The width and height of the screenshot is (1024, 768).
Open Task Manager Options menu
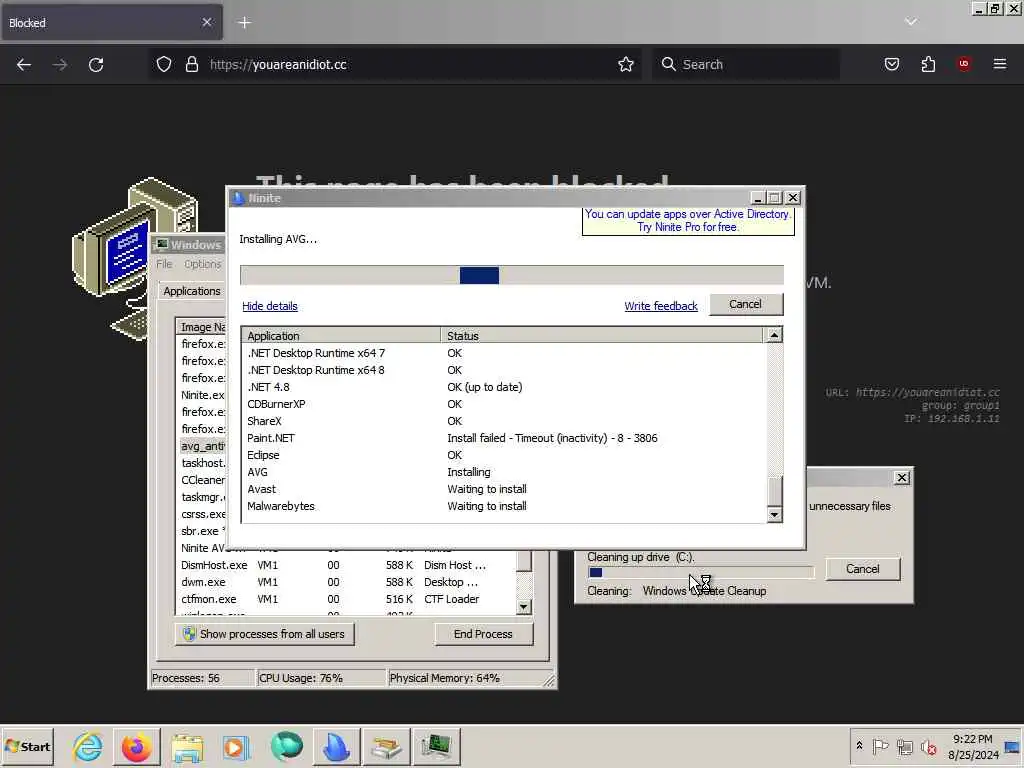[202, 264]
